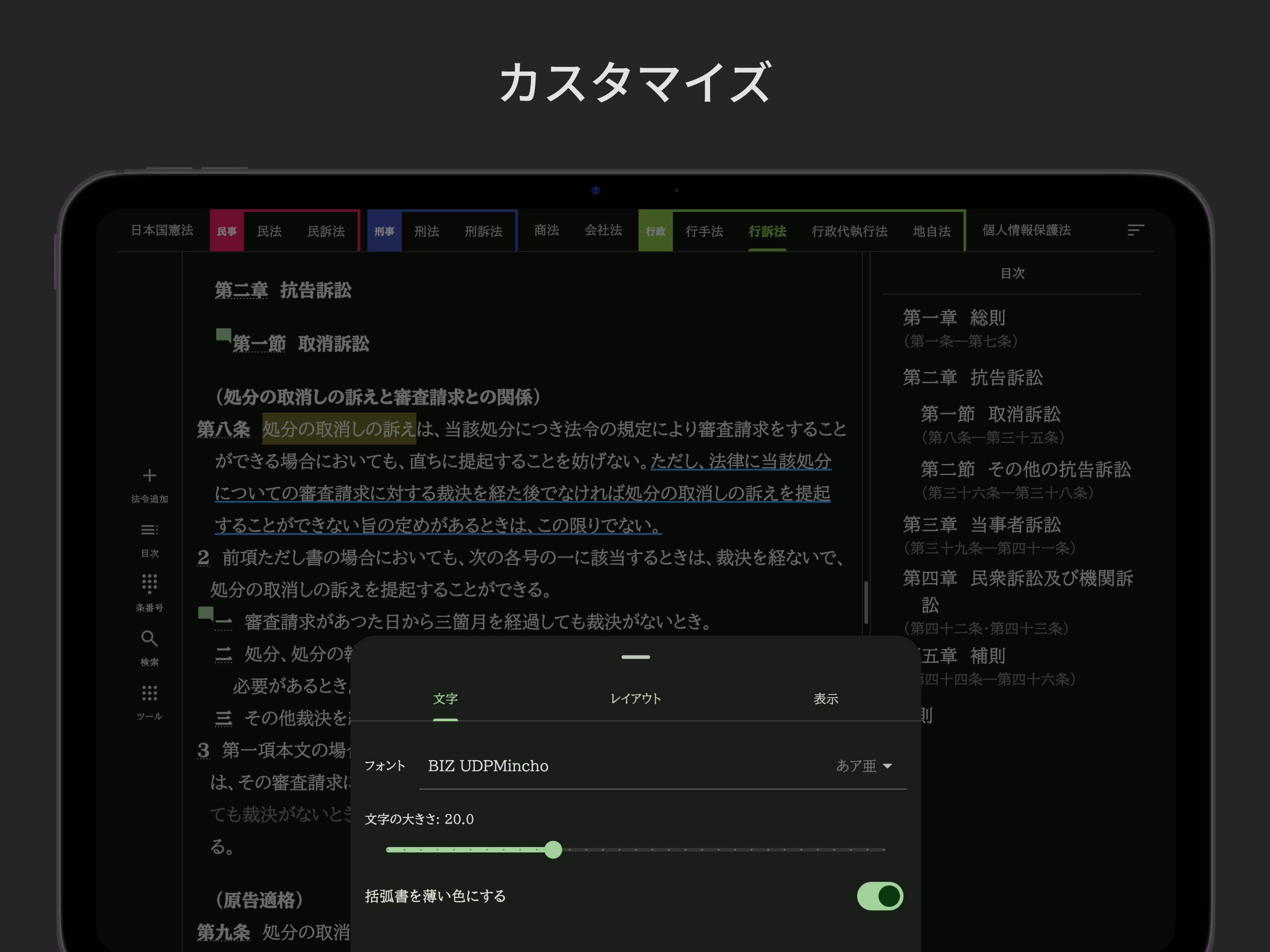Open the 刑法 tab
The height and width of the screenshot is (952, 1270).
coord(426,231)
